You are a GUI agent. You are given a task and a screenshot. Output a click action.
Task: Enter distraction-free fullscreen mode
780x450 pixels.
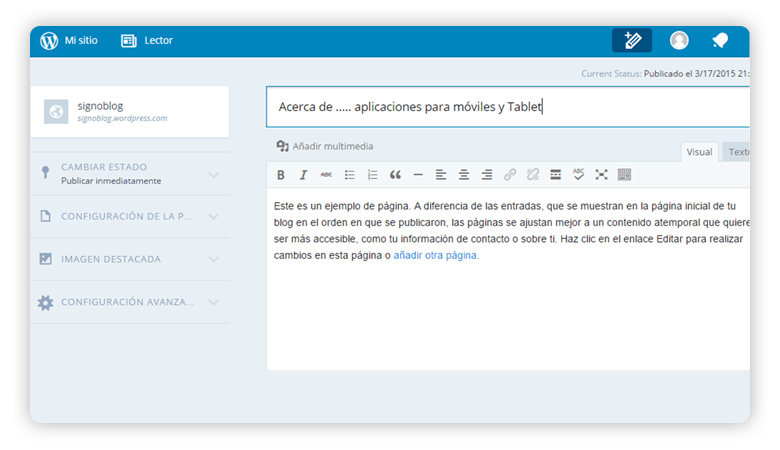(601, 175)
